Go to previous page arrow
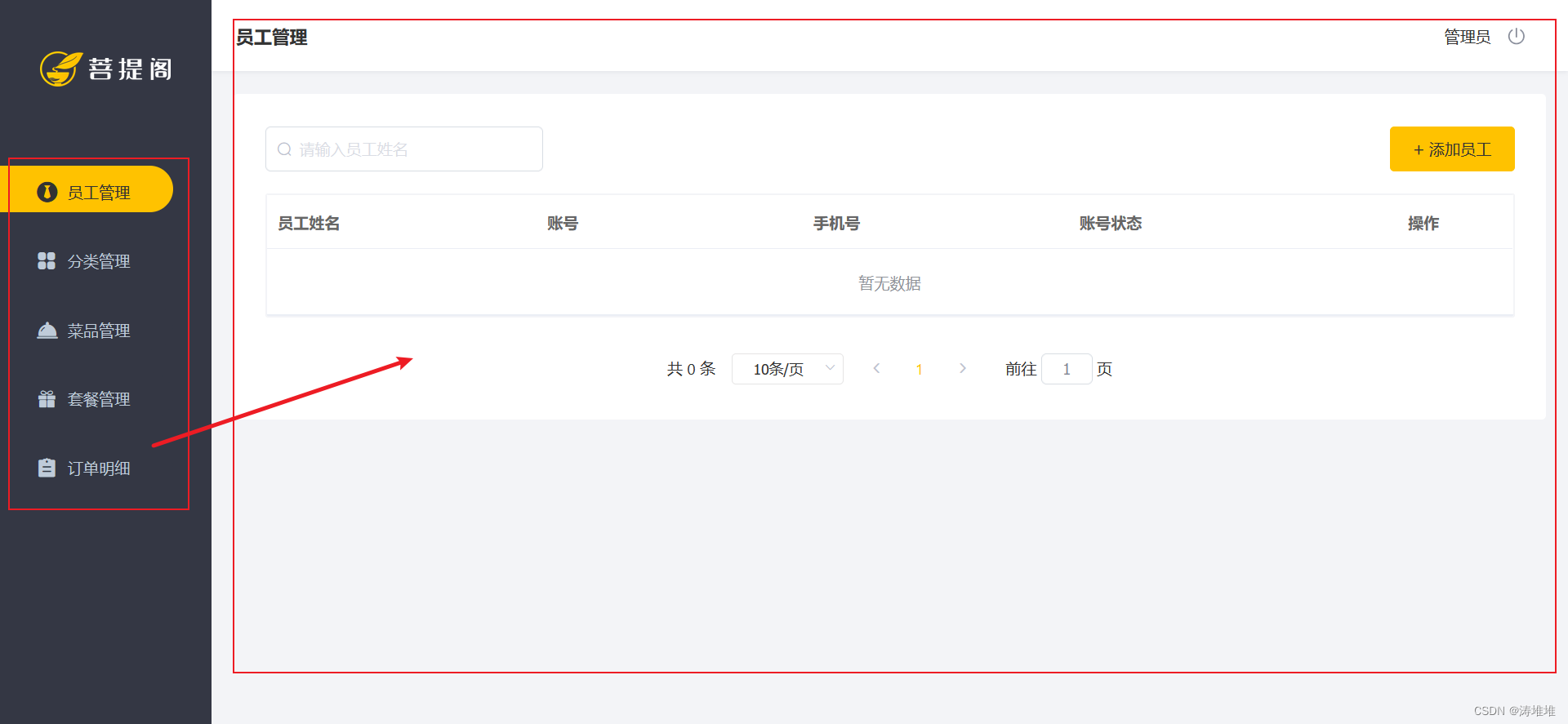This screenshot has width=1568, height=724. click(x=876, y=369)
